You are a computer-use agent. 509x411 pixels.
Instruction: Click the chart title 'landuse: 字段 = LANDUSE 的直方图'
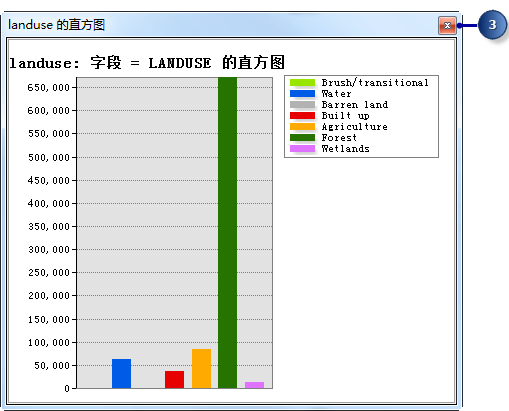pyautogui.click(x=147, y=63)
